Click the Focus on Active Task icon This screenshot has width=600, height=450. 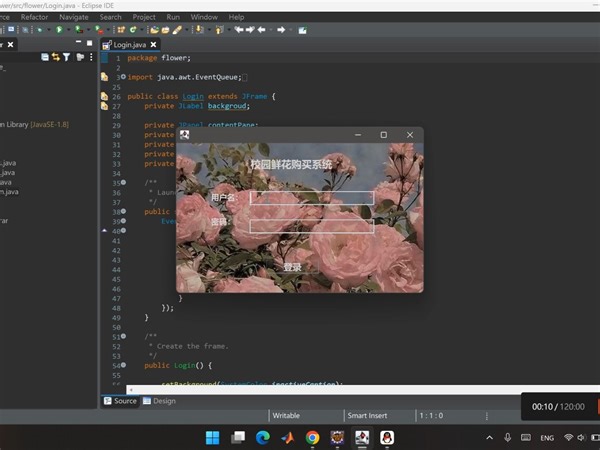pos(80,57)
